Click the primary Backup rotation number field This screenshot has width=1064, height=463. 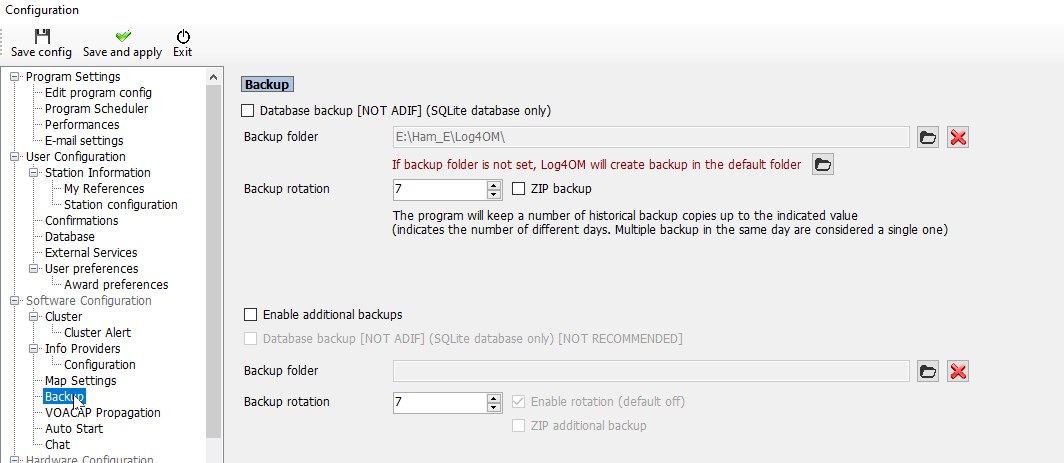tap(440, 189)
